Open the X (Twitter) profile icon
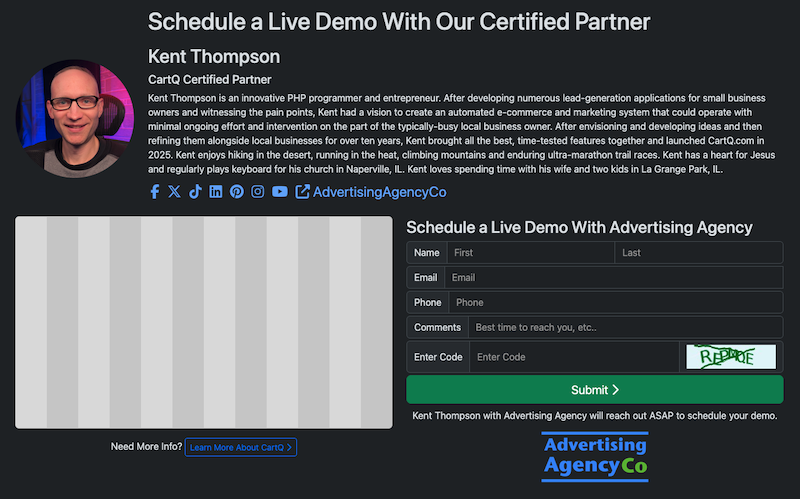 pyautogui.click(x=174, y=192)
